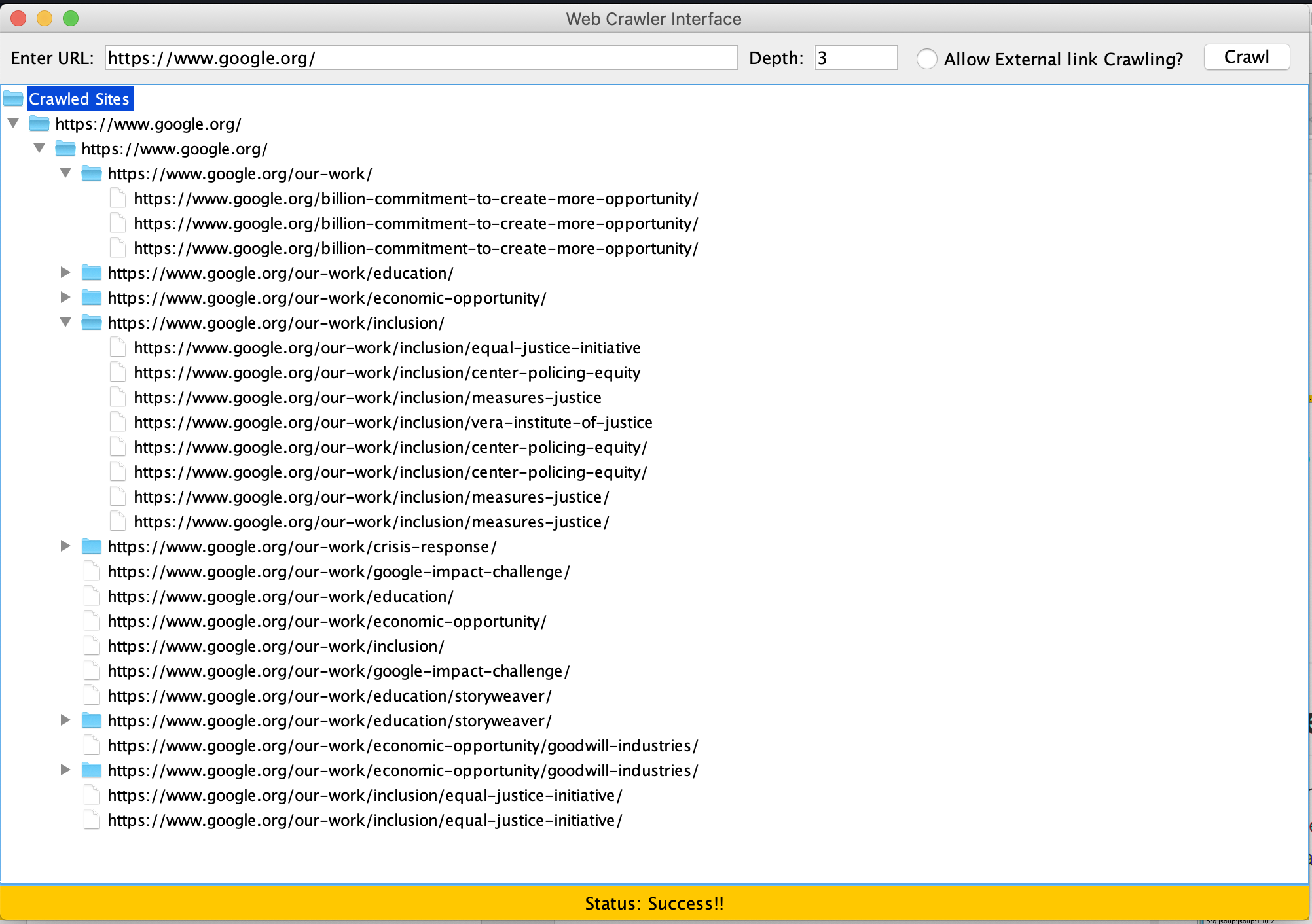The width and height of the screenshot is (1312, 924).
Task: Click file icon beside vera-institute-of-justice link
Action: coord(118,422)
